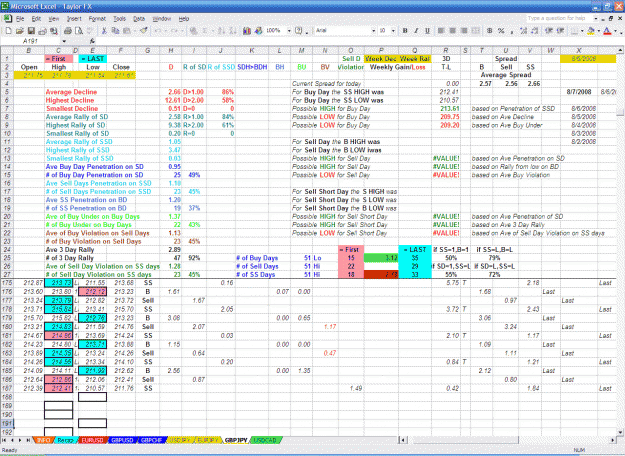625x456 pixels.
Task: Click the Copy icon
Action: click(115, 31)
